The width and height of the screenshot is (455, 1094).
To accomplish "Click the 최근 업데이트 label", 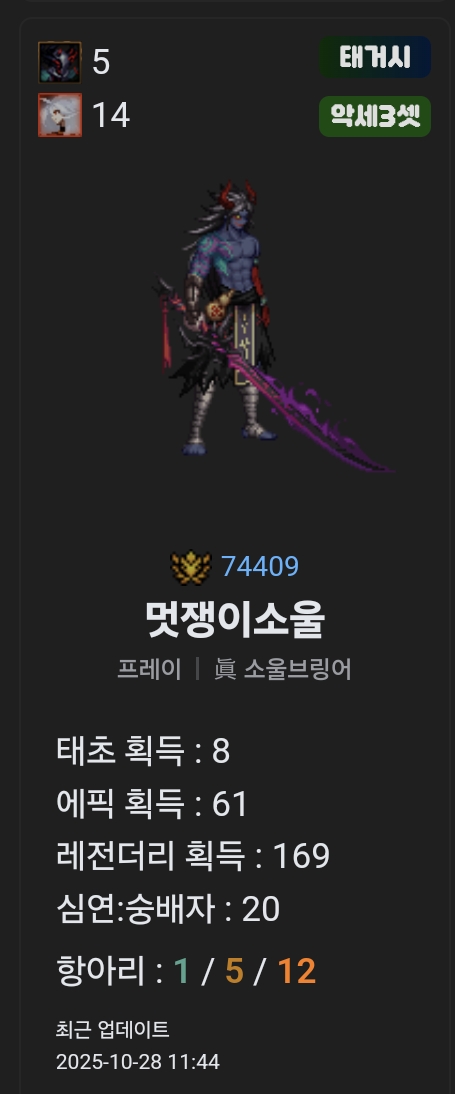I will [112, 1029].
